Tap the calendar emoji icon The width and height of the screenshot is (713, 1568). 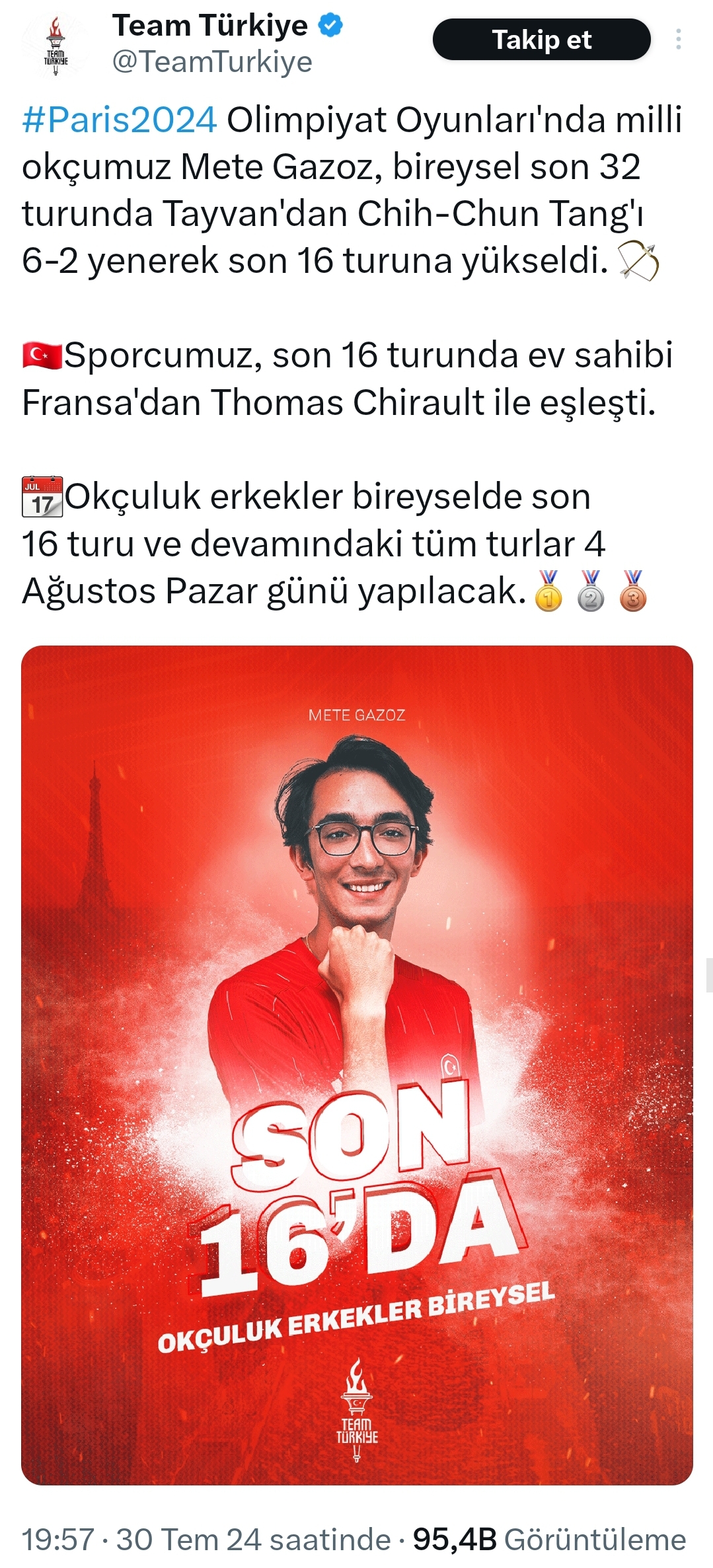coord(42,496)
